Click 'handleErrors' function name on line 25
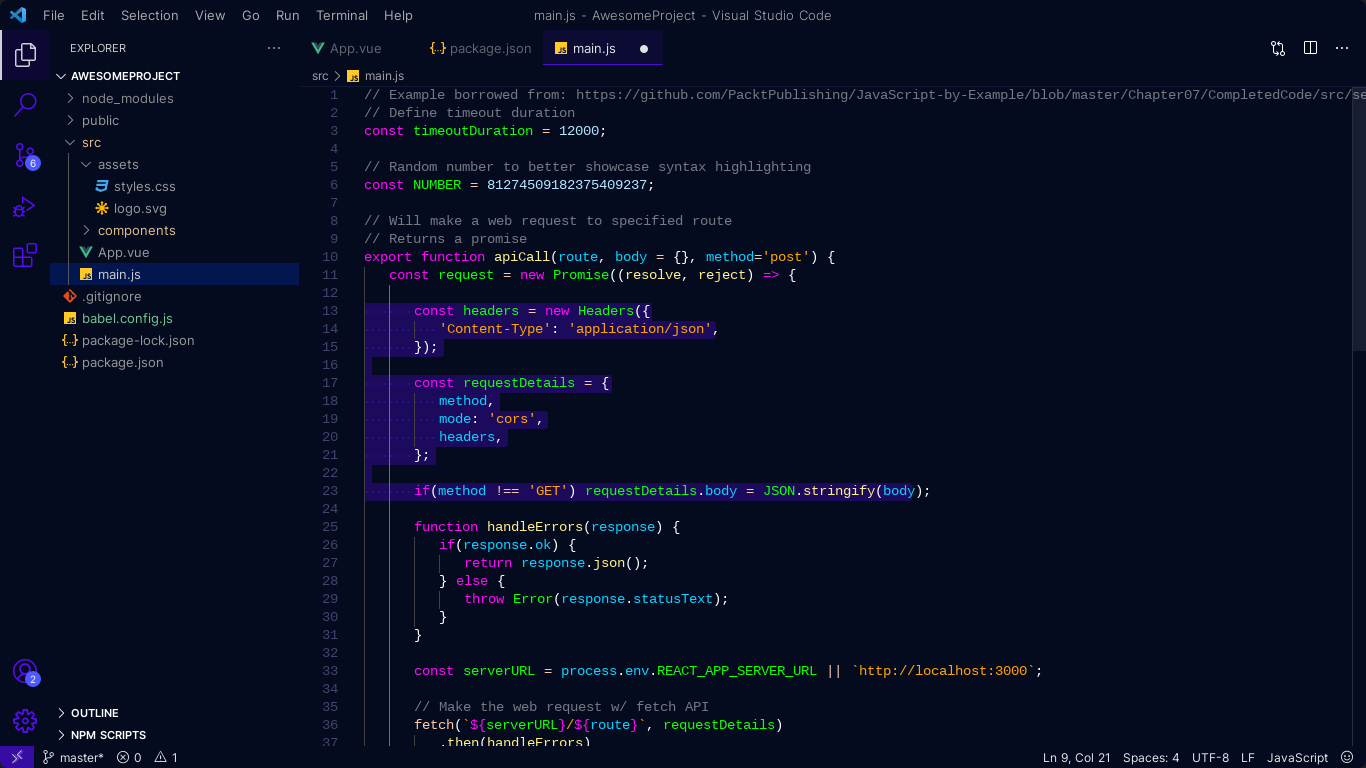 [x=535, y=527]
